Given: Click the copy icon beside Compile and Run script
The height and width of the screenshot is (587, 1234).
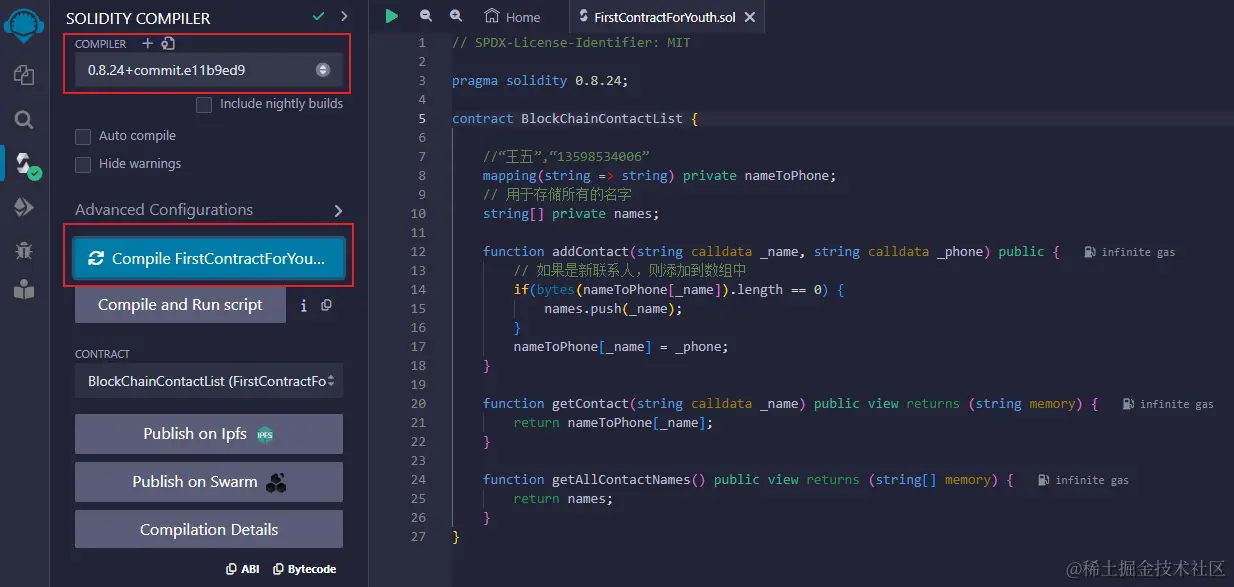Looking at the screenshot, I should (326, 305).
